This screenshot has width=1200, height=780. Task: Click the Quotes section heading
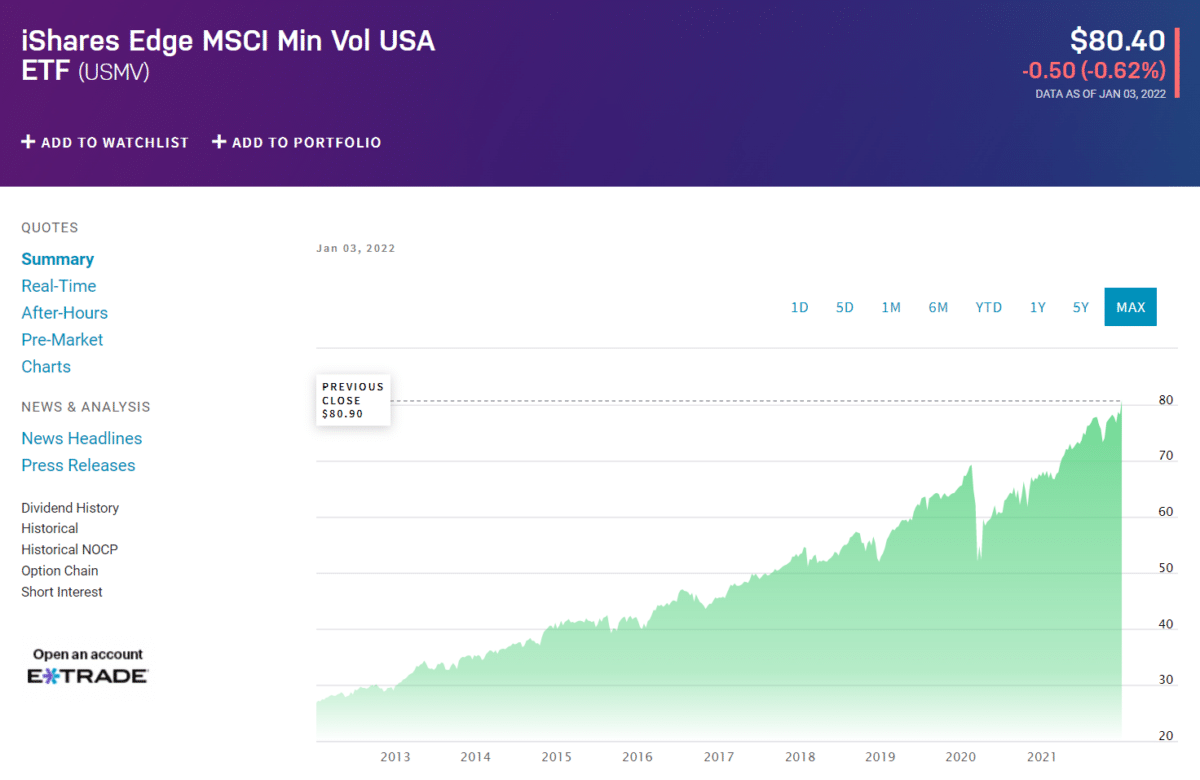(50, 228)
